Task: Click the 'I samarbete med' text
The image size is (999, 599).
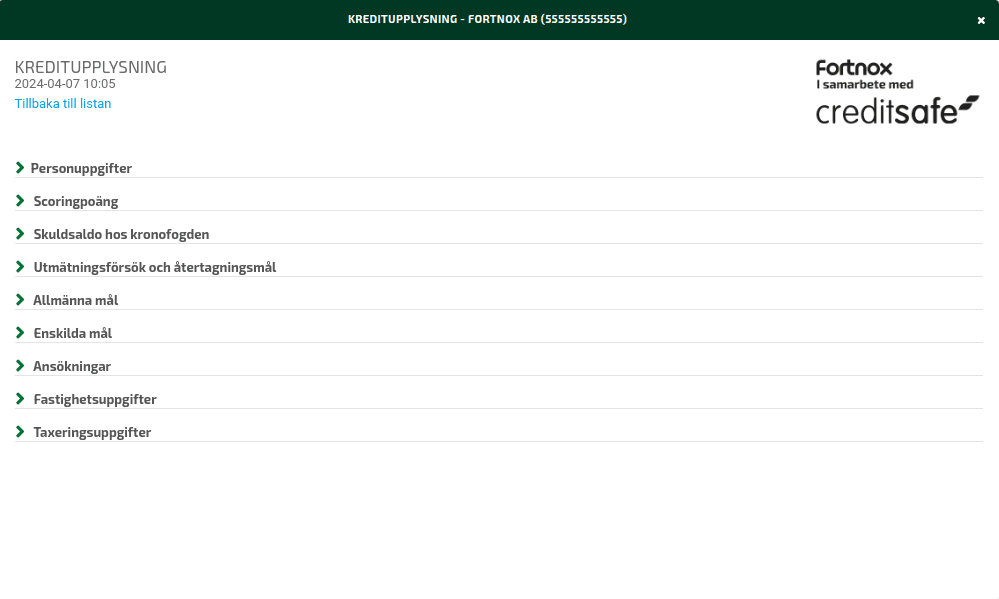Action: [x=865, y=84]
